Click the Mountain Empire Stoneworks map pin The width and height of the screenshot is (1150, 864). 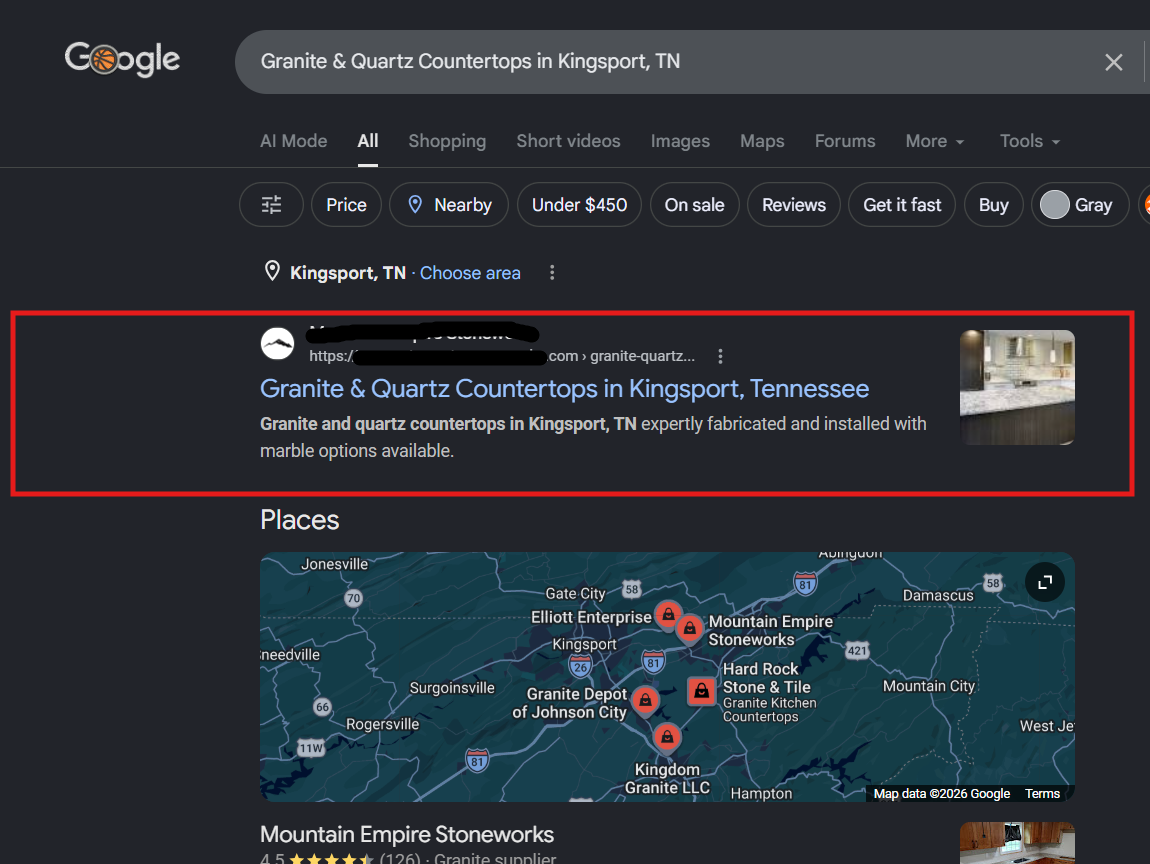point(689,629)
